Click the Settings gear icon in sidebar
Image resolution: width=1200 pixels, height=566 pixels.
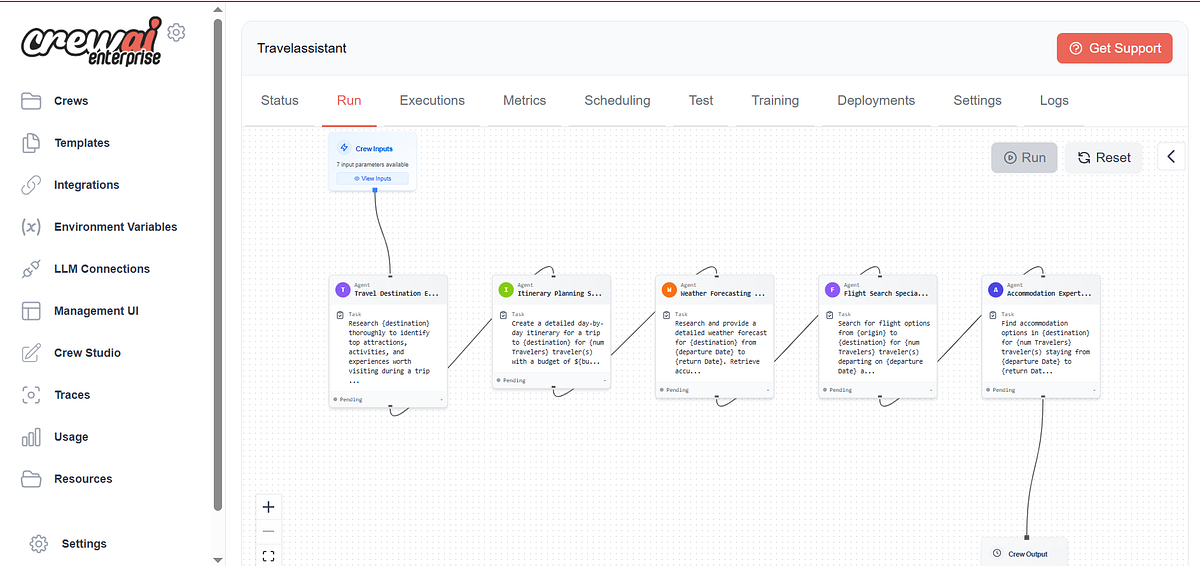tap(39, 544)
